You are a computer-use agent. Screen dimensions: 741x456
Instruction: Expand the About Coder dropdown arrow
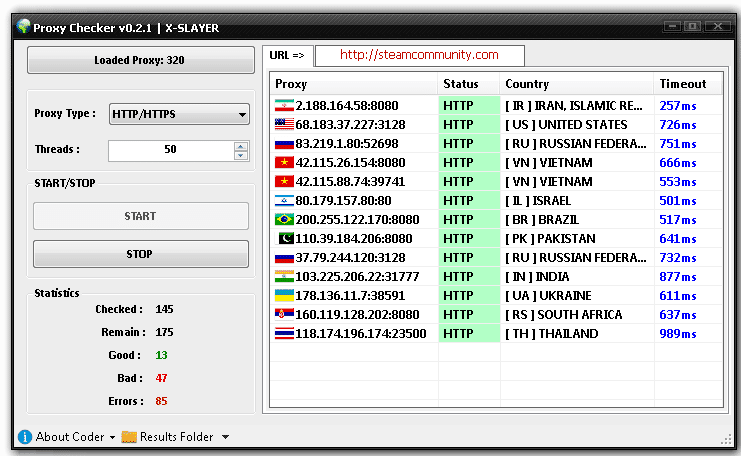(112, 437)
